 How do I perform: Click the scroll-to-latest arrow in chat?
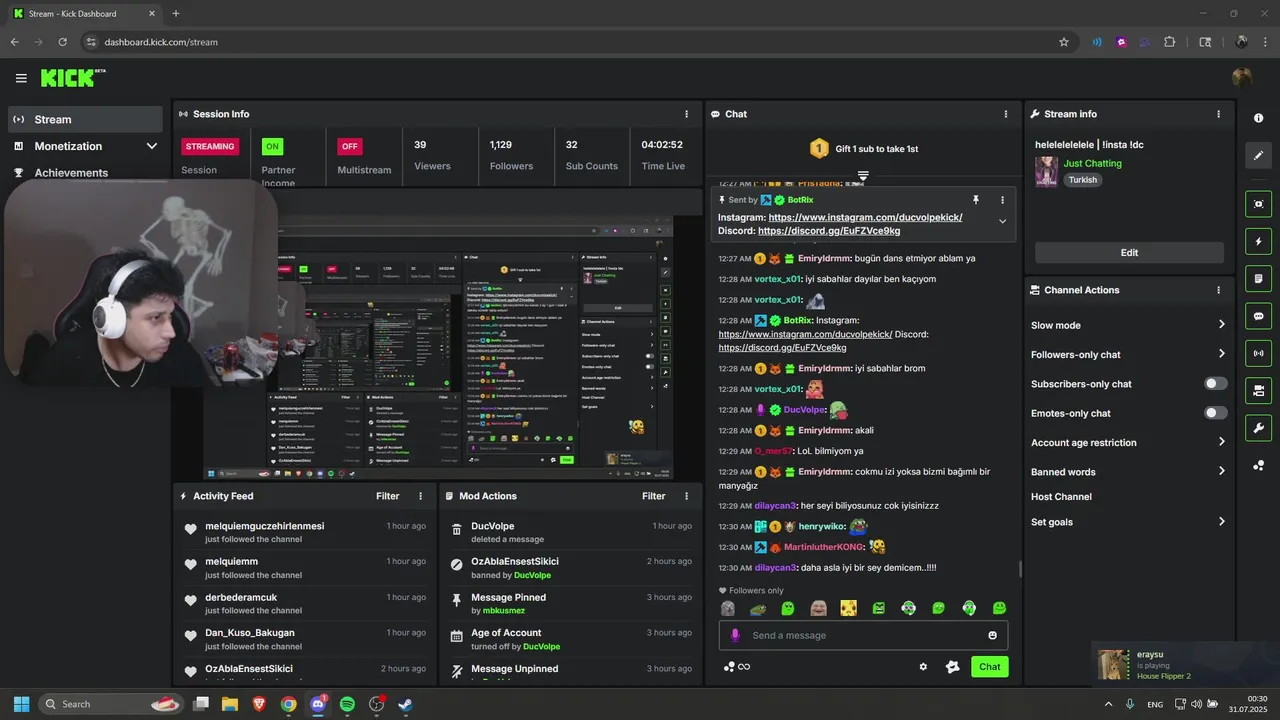(x=863, y=176)
